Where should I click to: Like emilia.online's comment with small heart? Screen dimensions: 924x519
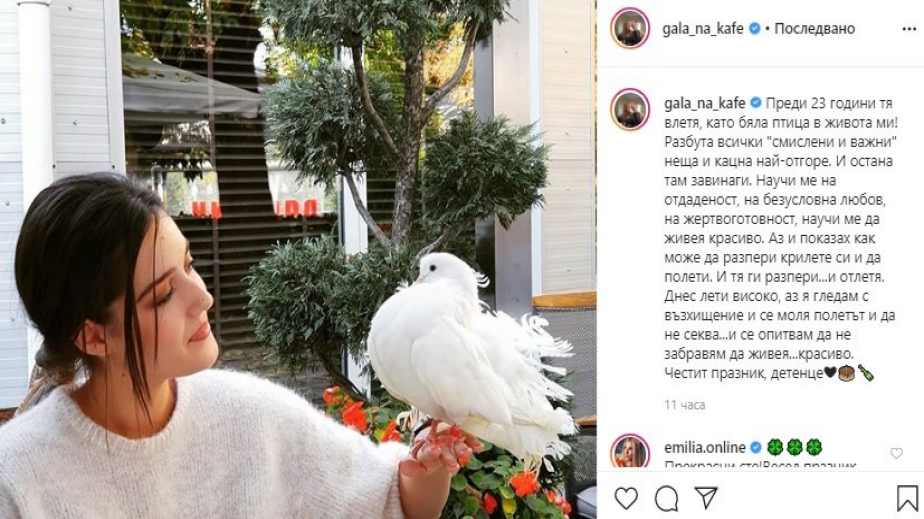[896, 453]
